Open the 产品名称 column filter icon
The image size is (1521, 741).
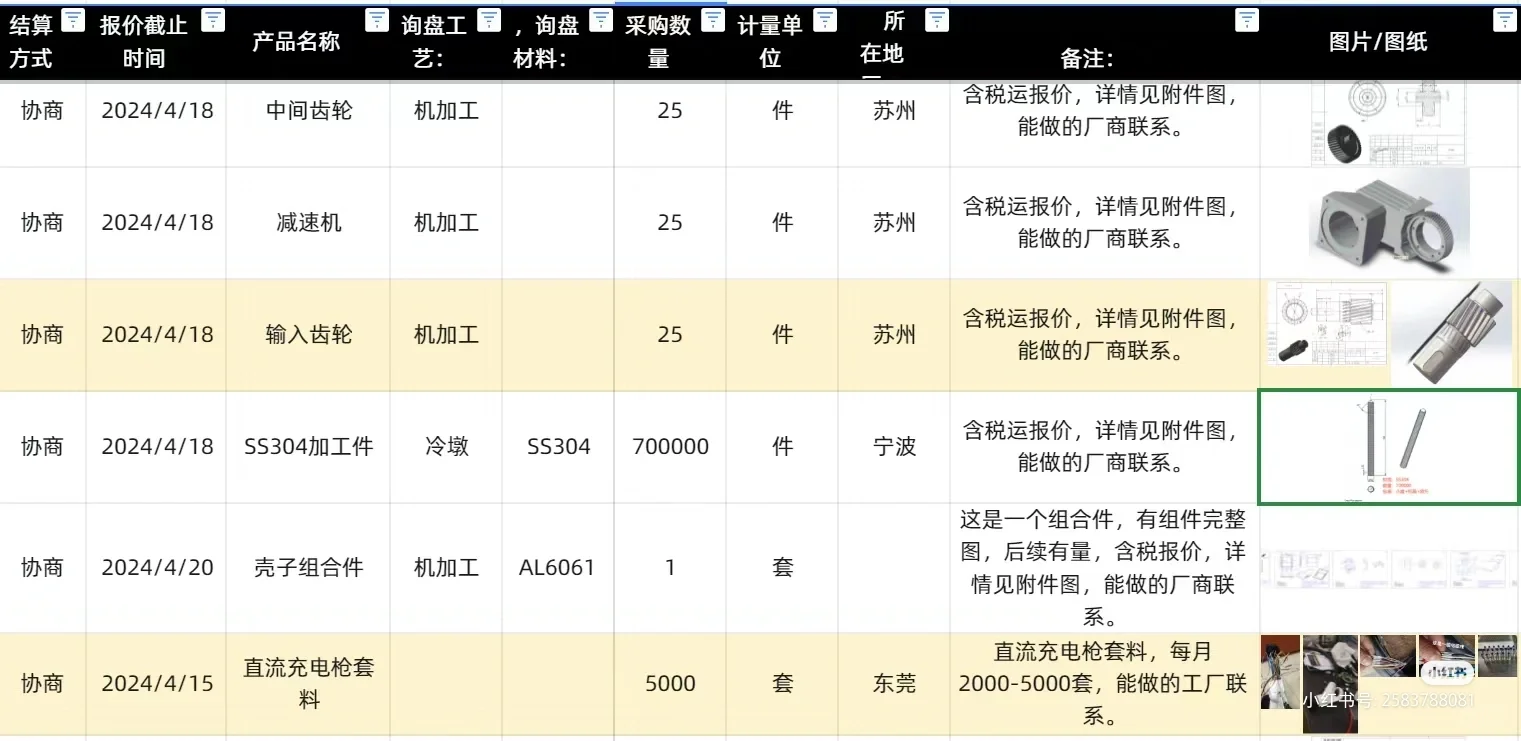(376, 17)
